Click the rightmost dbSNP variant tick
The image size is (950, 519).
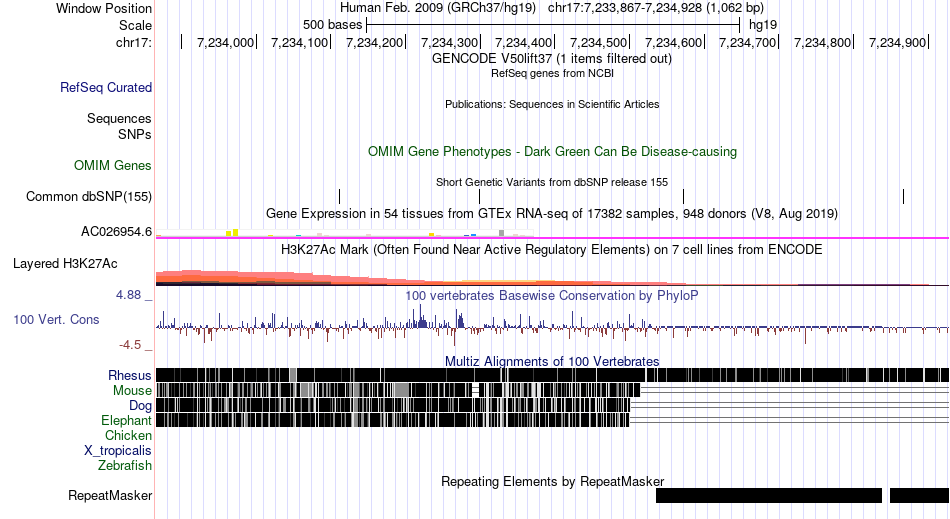point(903,196)
